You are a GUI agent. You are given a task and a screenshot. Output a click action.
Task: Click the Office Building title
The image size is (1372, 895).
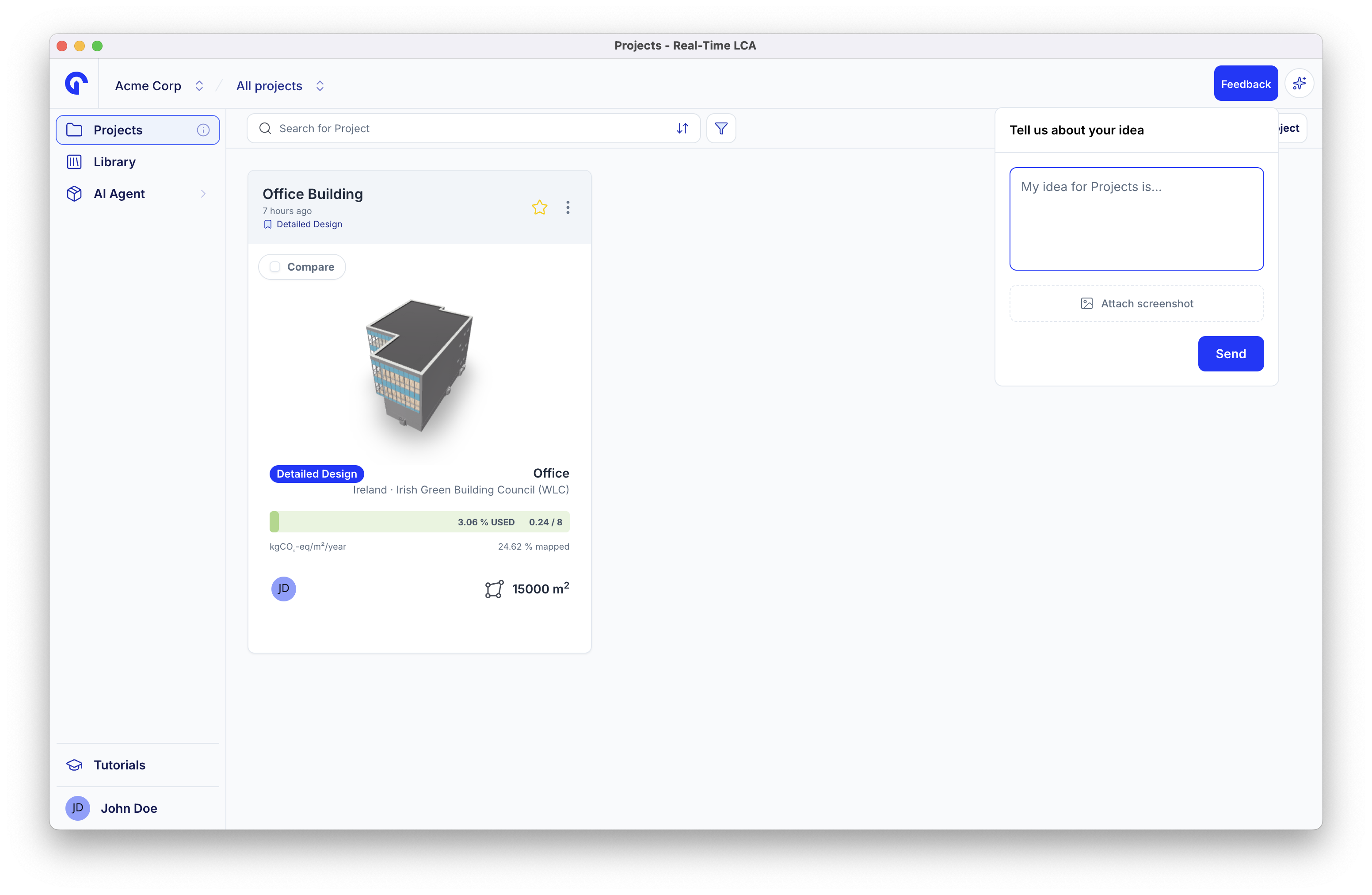point(313,194)
